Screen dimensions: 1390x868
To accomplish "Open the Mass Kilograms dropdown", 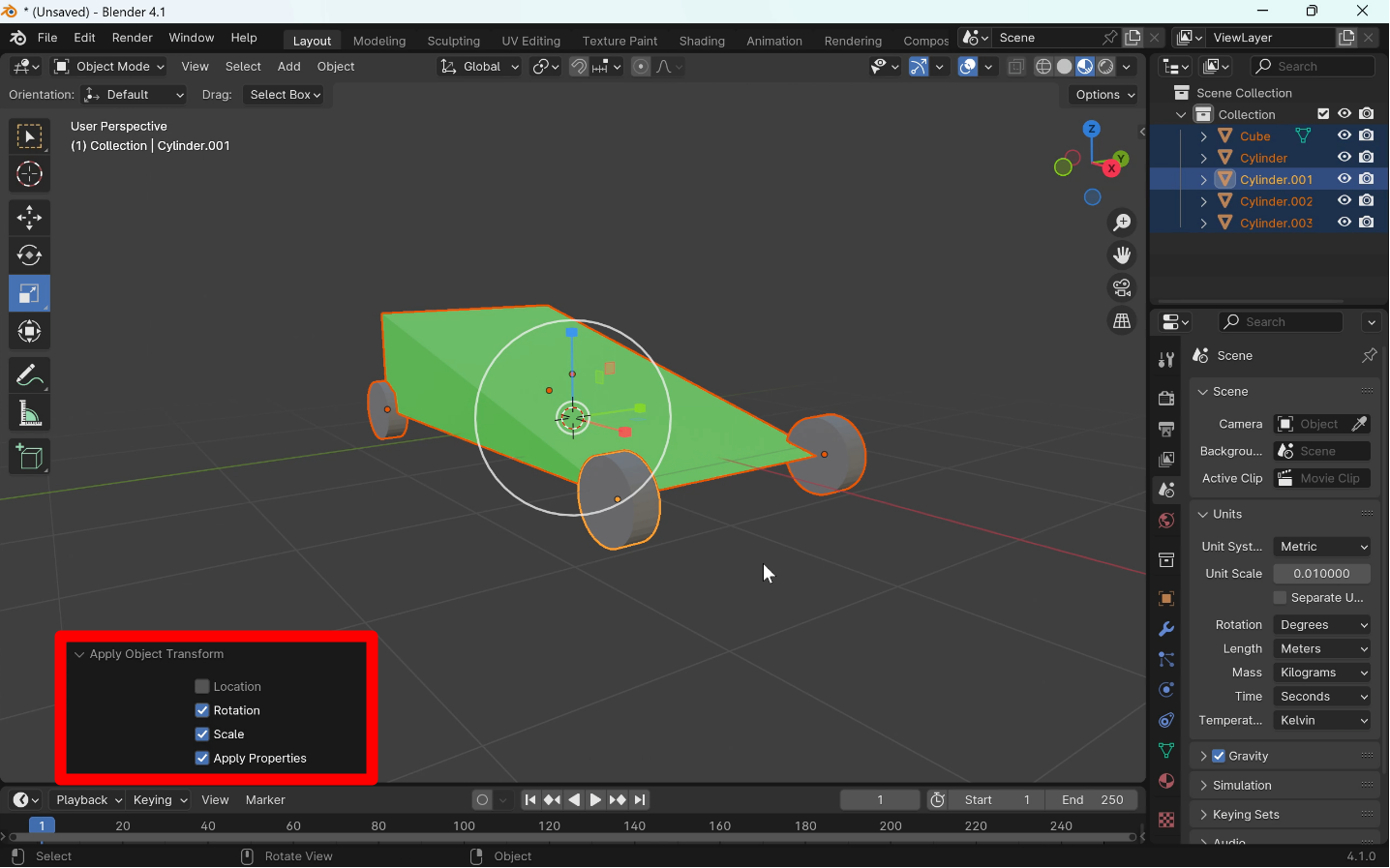I will 1322,673.
